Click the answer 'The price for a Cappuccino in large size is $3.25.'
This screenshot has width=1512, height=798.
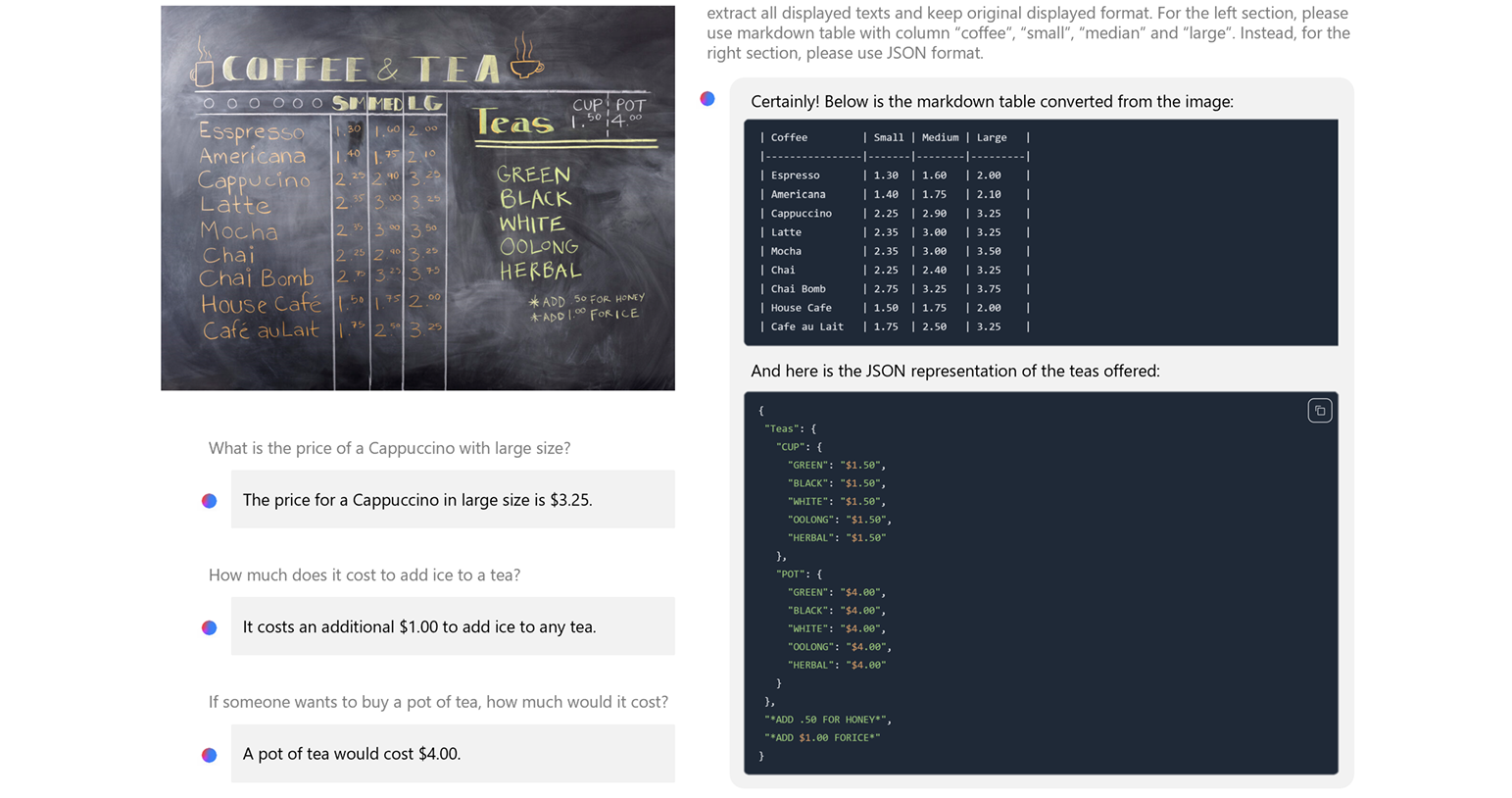pos(417,500)
